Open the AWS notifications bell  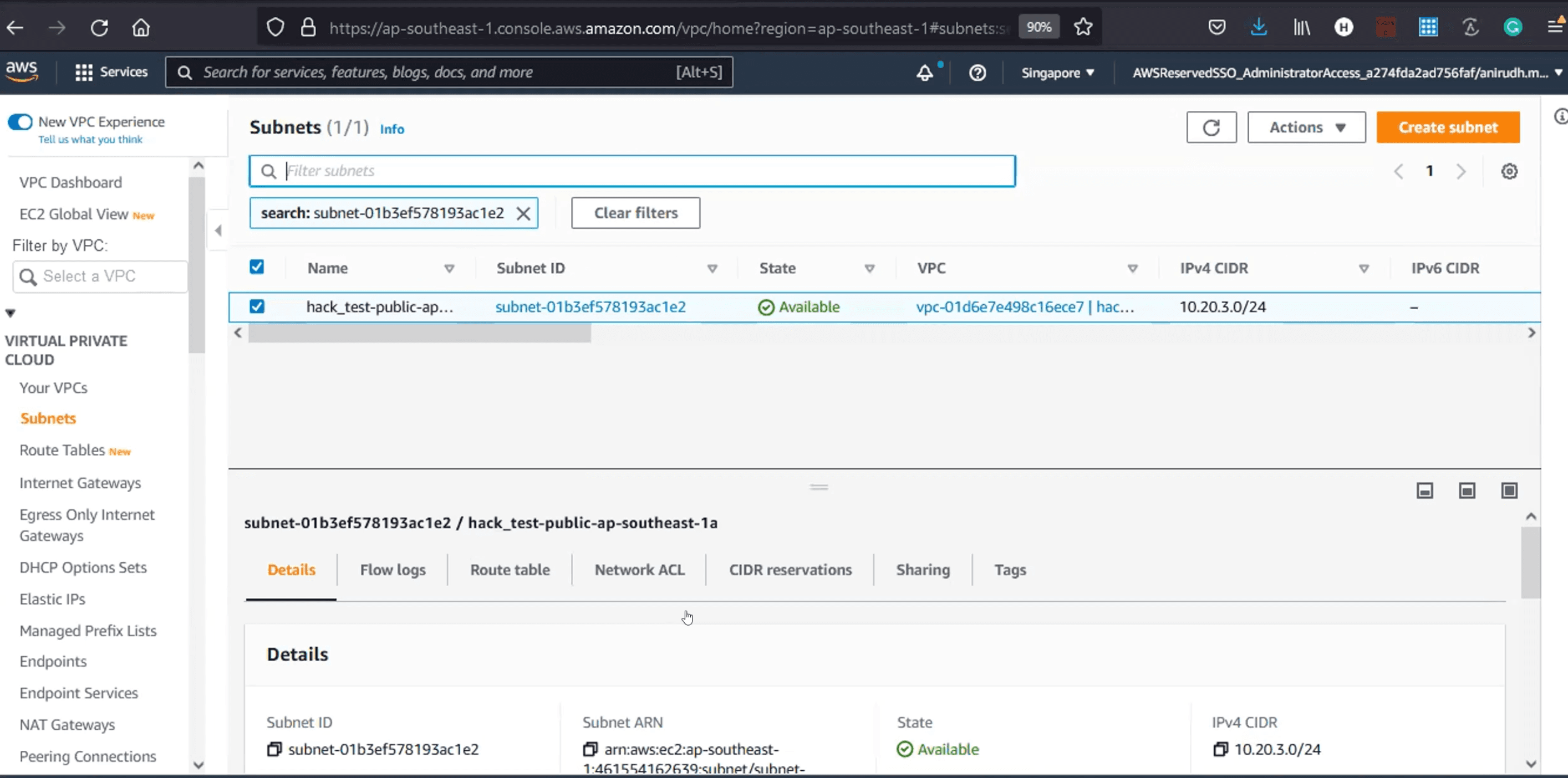[926, 72]
